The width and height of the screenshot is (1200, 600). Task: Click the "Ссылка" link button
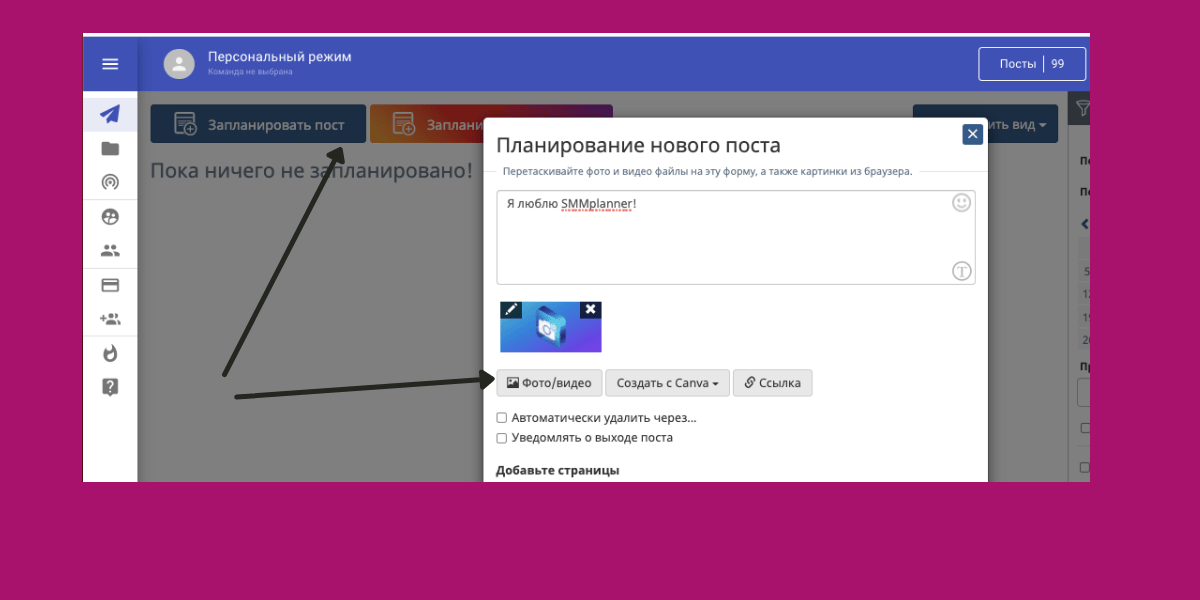click(x=772, y=383)
